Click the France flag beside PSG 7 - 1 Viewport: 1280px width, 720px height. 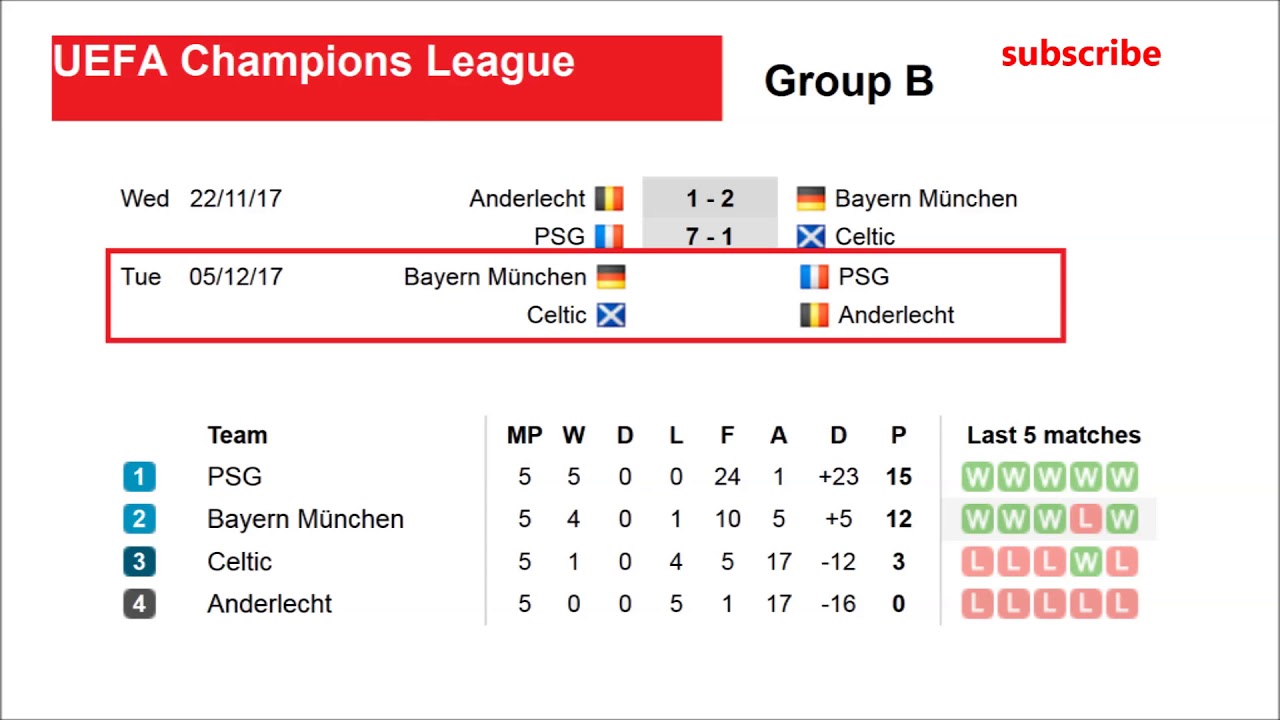609,237
